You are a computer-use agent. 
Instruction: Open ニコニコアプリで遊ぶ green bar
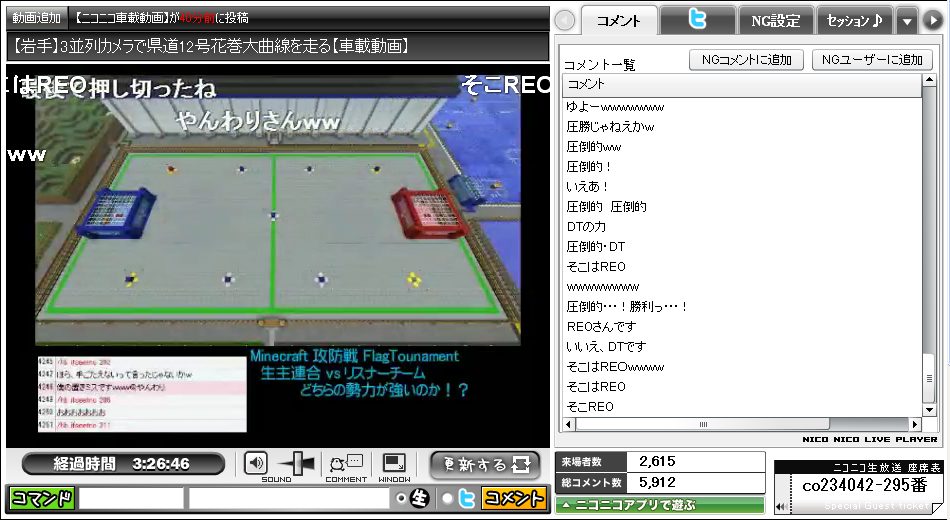(660, 504)
